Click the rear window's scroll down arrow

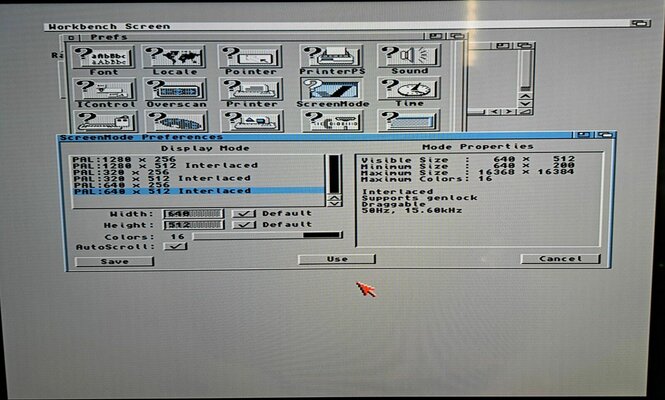pyautogui.click(x=525, y=104)
